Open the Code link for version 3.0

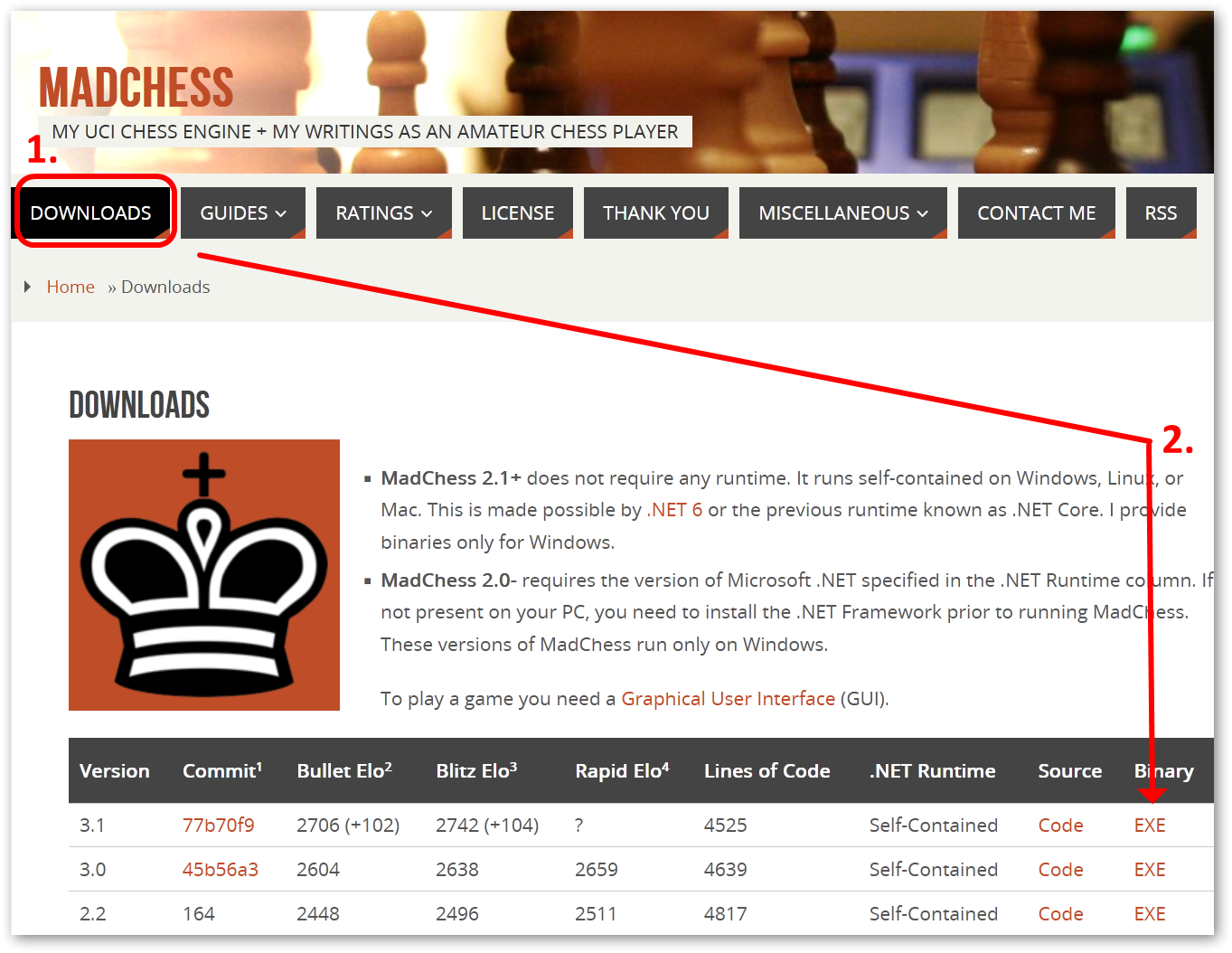pyautogui.click(x=1060, y=870)
